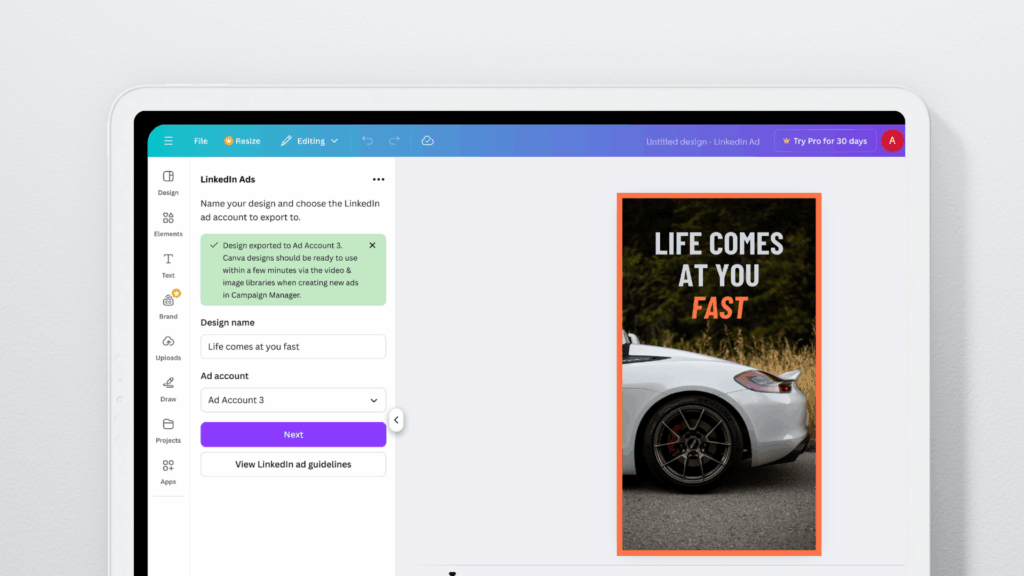Select the Untitled design - LinkedIn Ad title
Screen dimensions: 1024x576
pyautogui.click(x=703, y=142)
